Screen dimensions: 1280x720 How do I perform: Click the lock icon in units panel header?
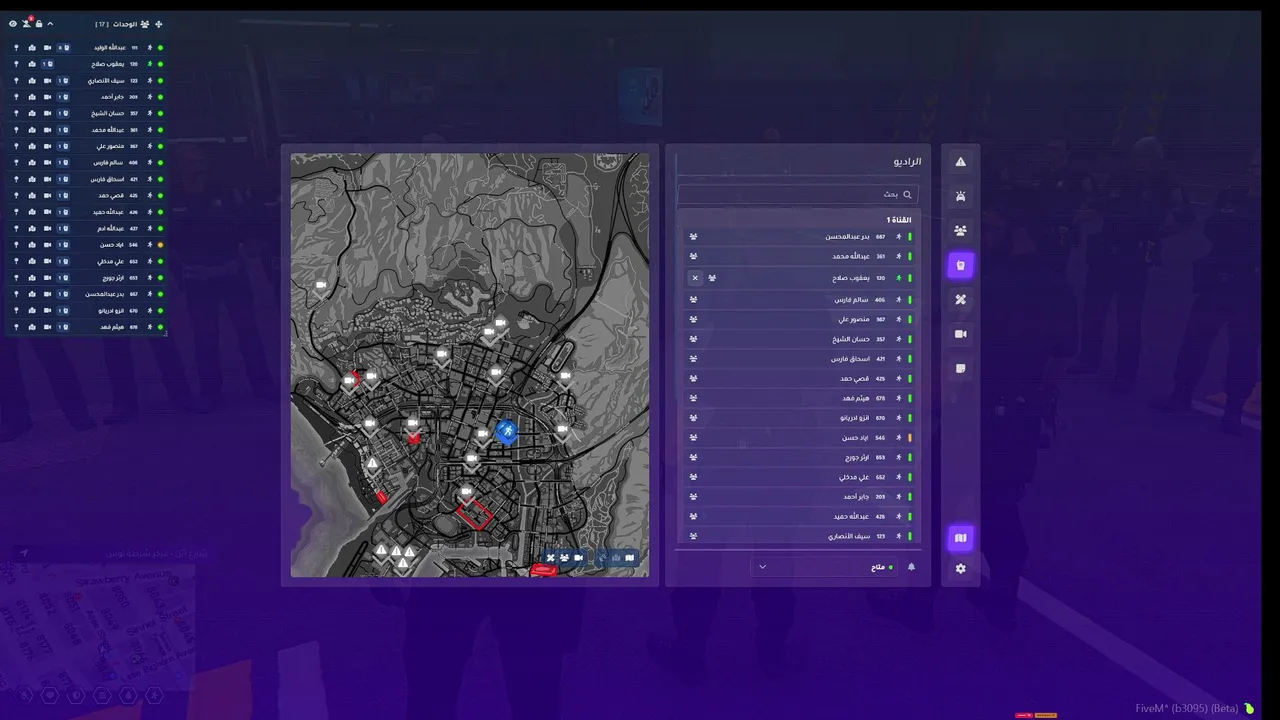(x=39, y=24)
